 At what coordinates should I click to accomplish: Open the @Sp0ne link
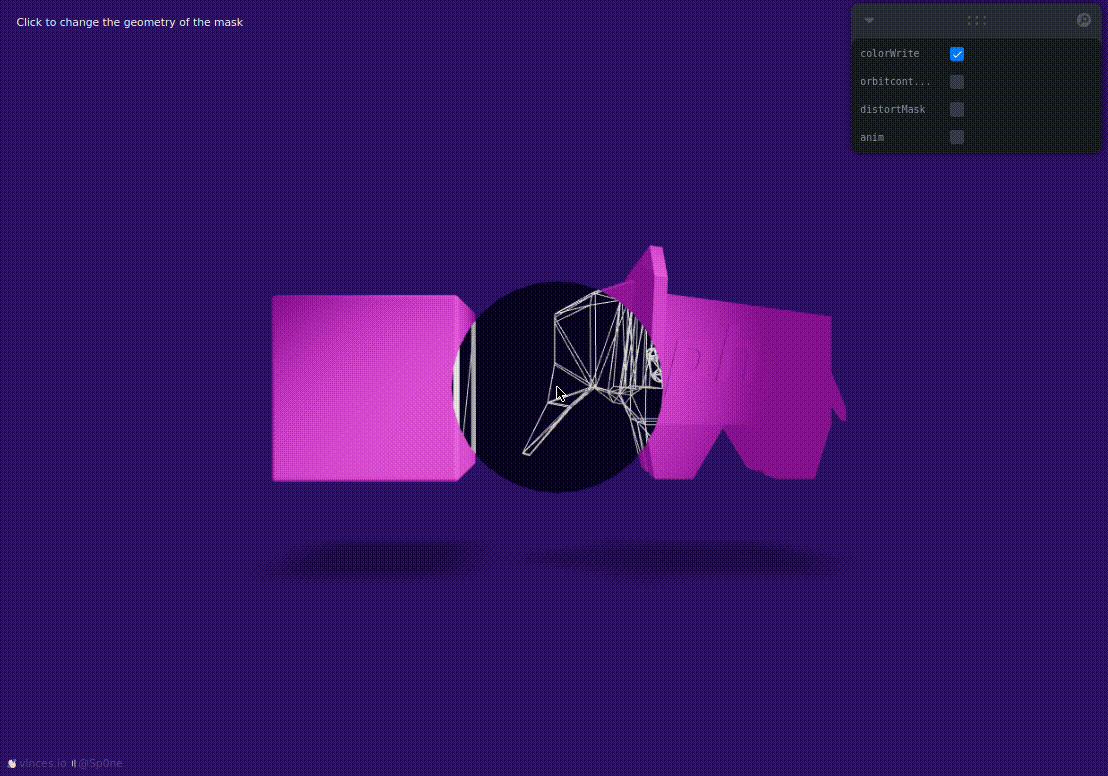[100, 763]
